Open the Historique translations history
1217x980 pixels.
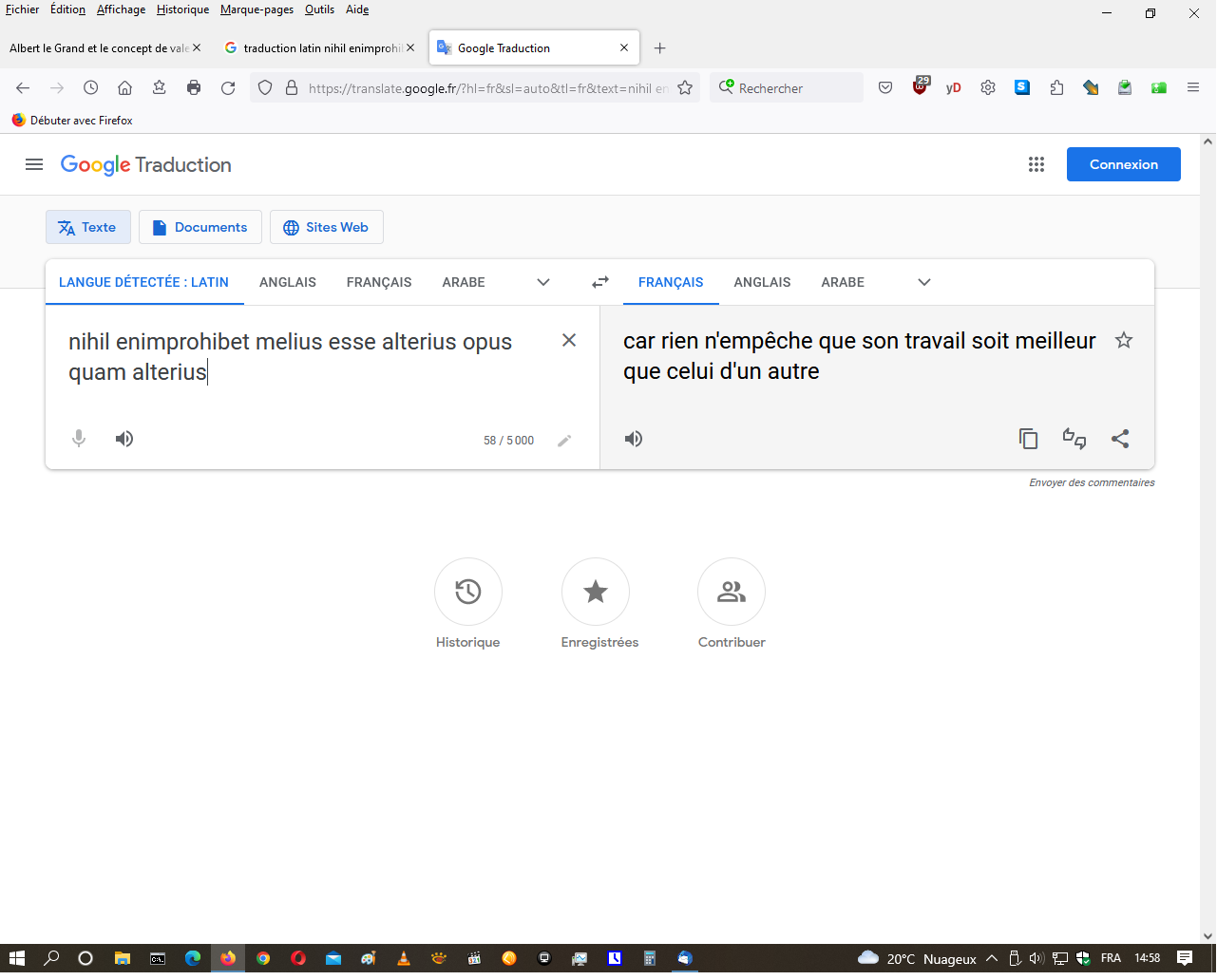(x=468, y=592)
